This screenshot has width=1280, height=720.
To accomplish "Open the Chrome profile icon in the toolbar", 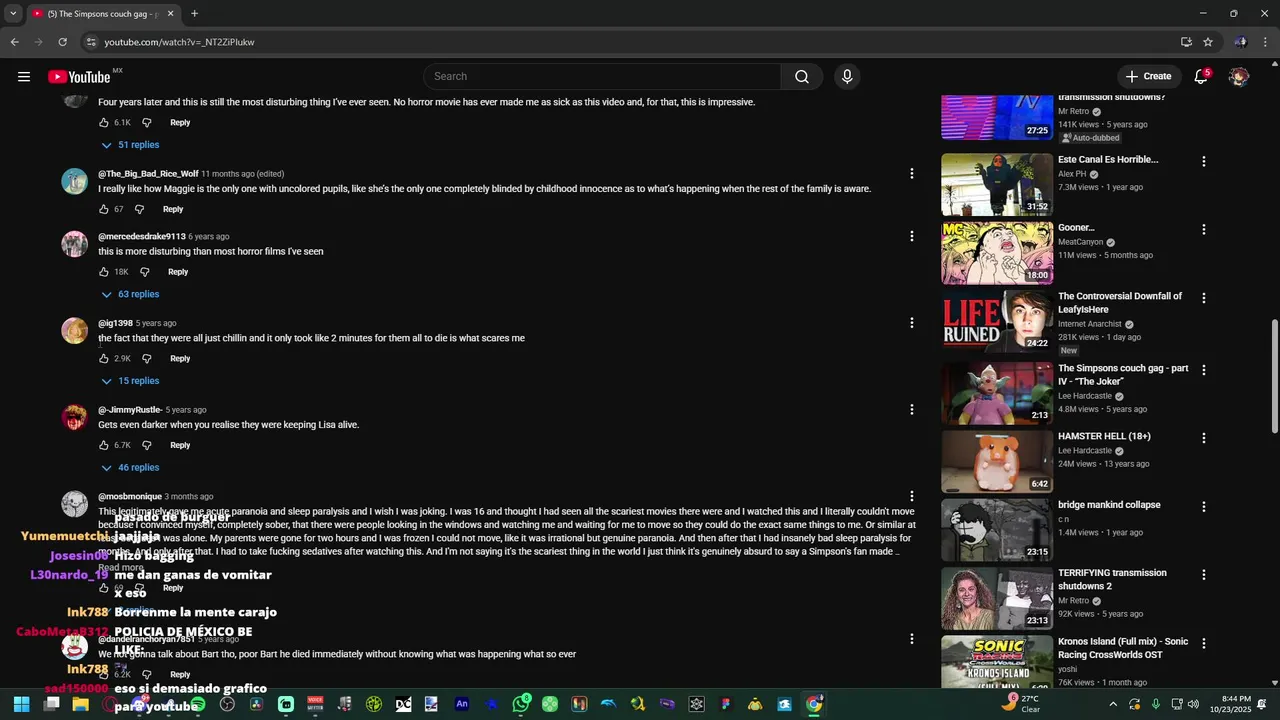I will point(1241,42).
